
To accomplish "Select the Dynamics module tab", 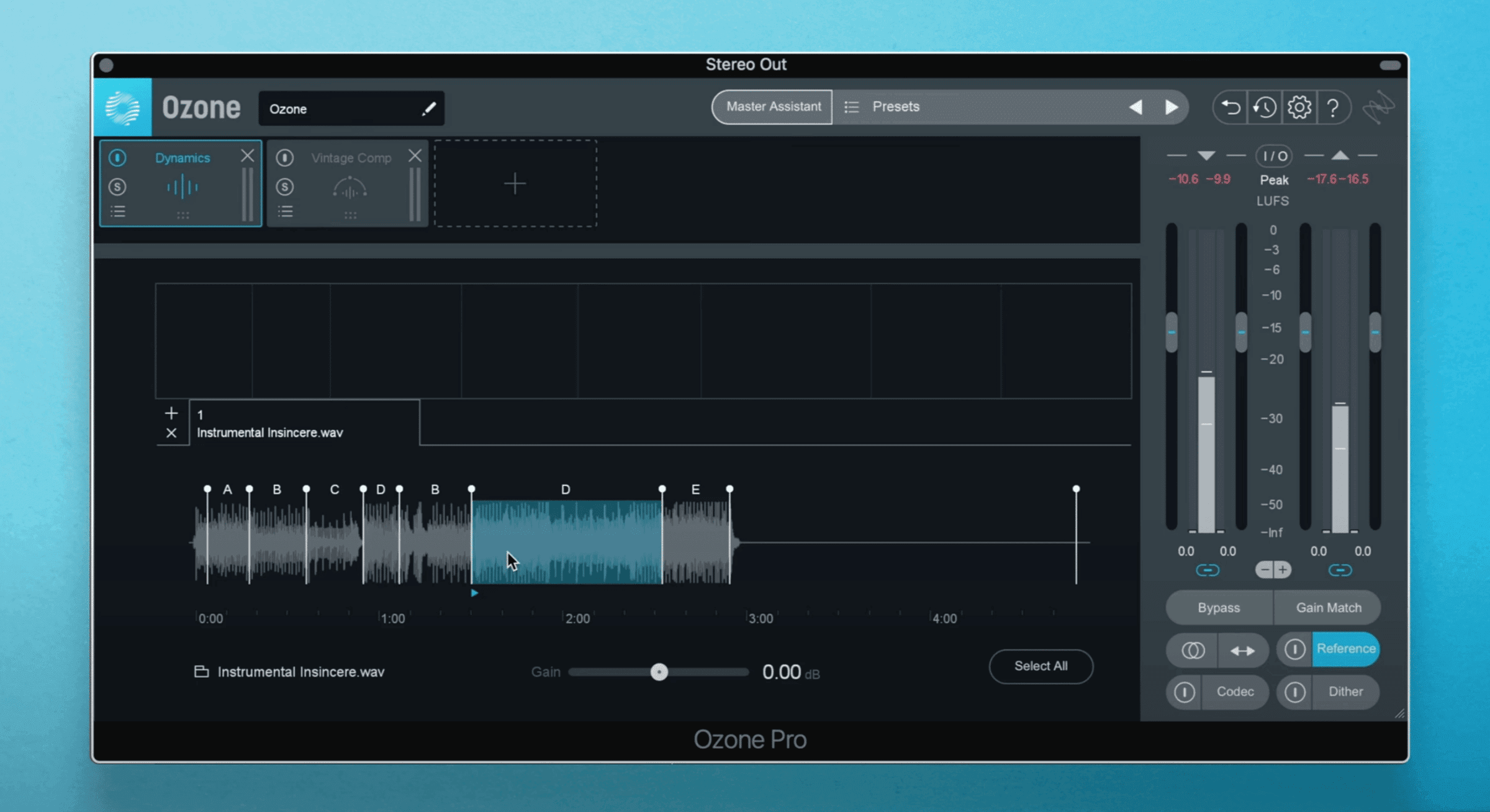I will [x=181, y=184].
